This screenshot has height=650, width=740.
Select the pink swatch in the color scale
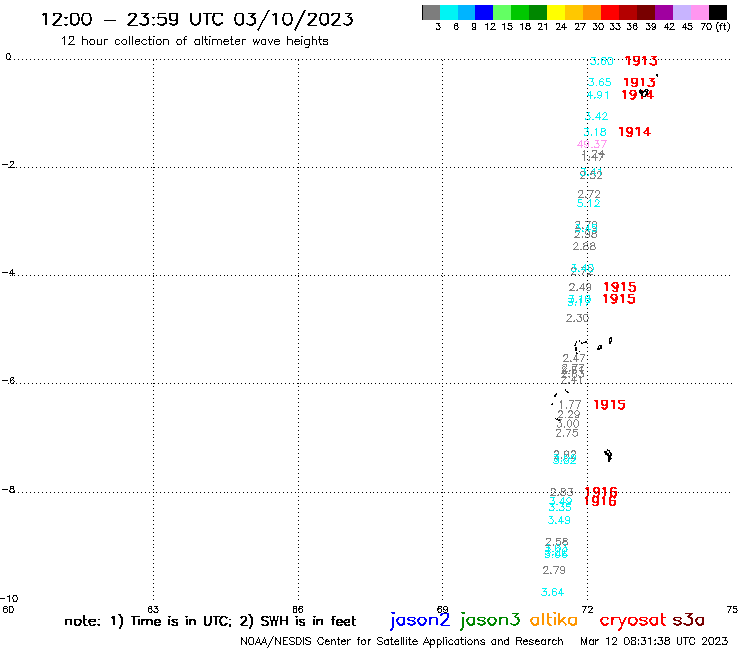[x=700, y=12]
